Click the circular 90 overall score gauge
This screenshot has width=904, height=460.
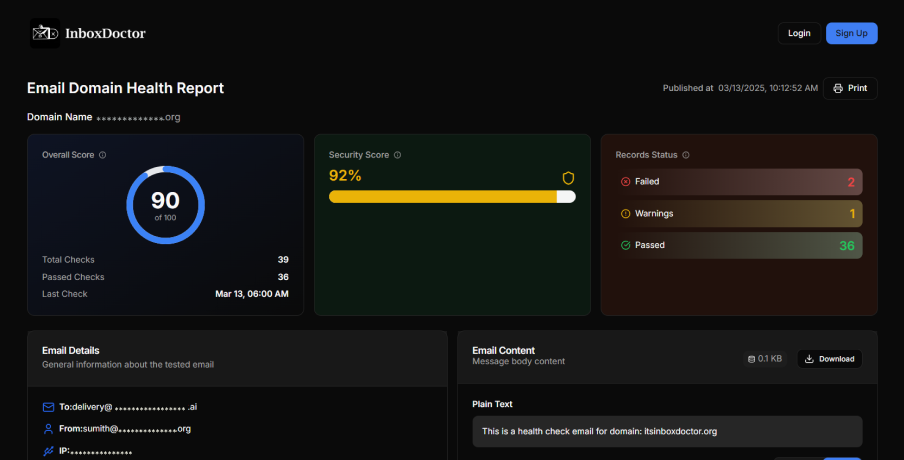click(x=166, y=204)
